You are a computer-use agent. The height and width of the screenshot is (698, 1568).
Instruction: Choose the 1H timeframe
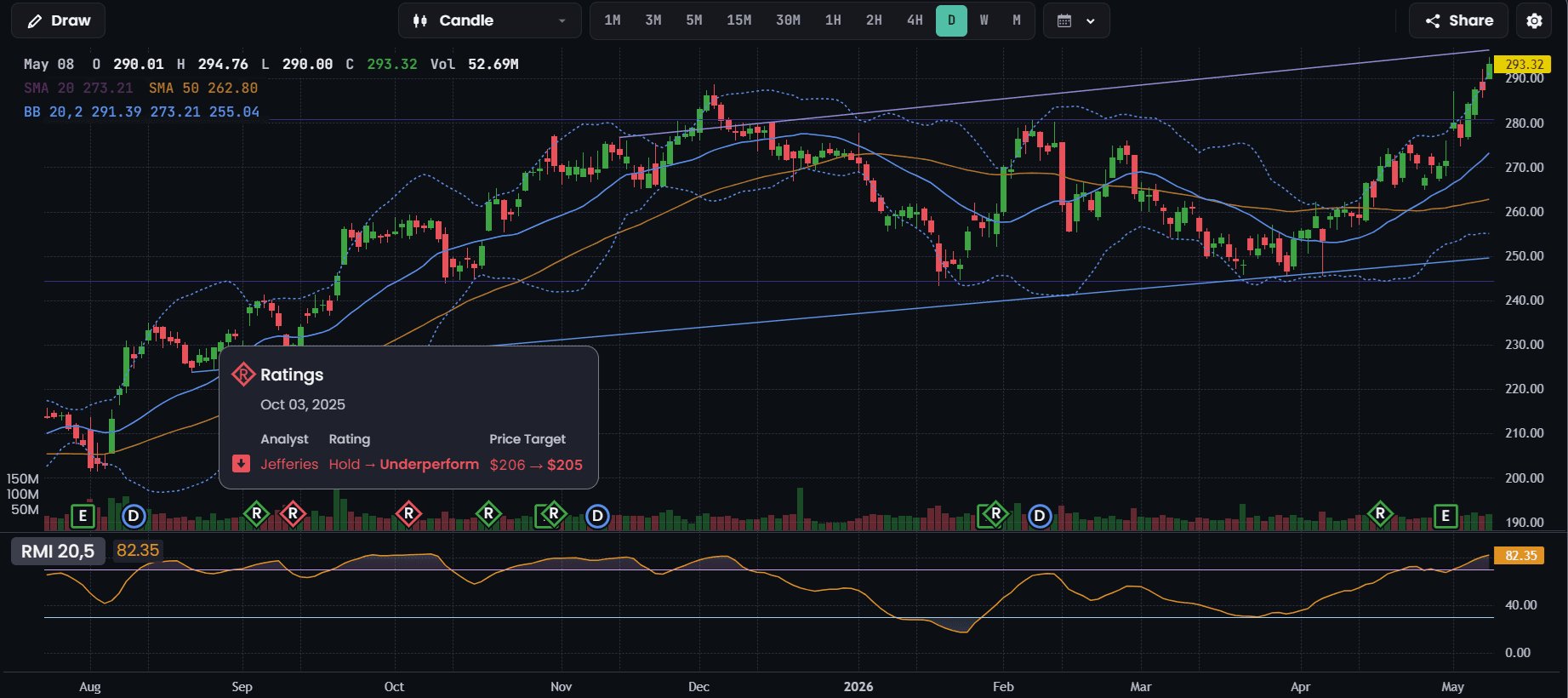click(833, 20)
